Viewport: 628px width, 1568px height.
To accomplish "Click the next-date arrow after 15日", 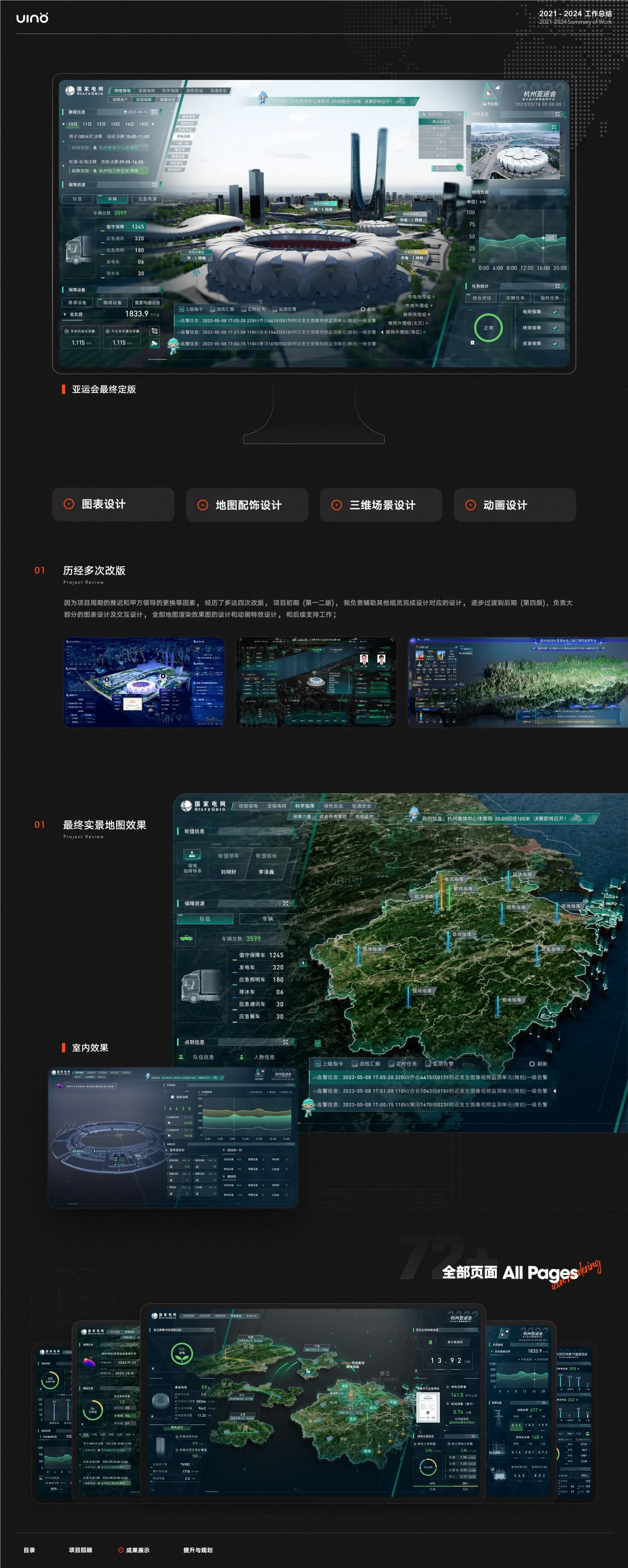I will click(153, 124).
